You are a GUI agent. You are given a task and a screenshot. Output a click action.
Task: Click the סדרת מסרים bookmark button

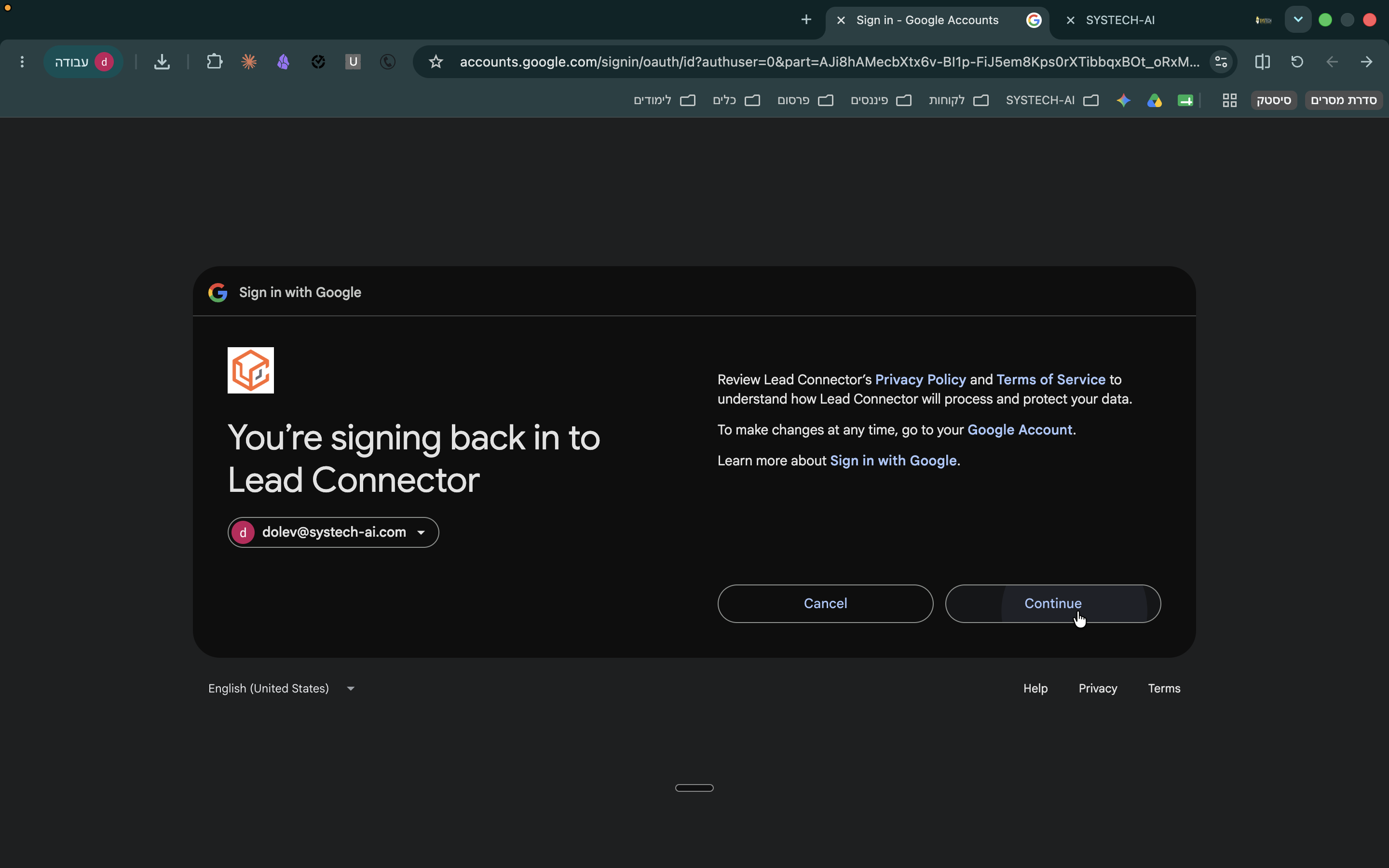(x=1344, y=100)
